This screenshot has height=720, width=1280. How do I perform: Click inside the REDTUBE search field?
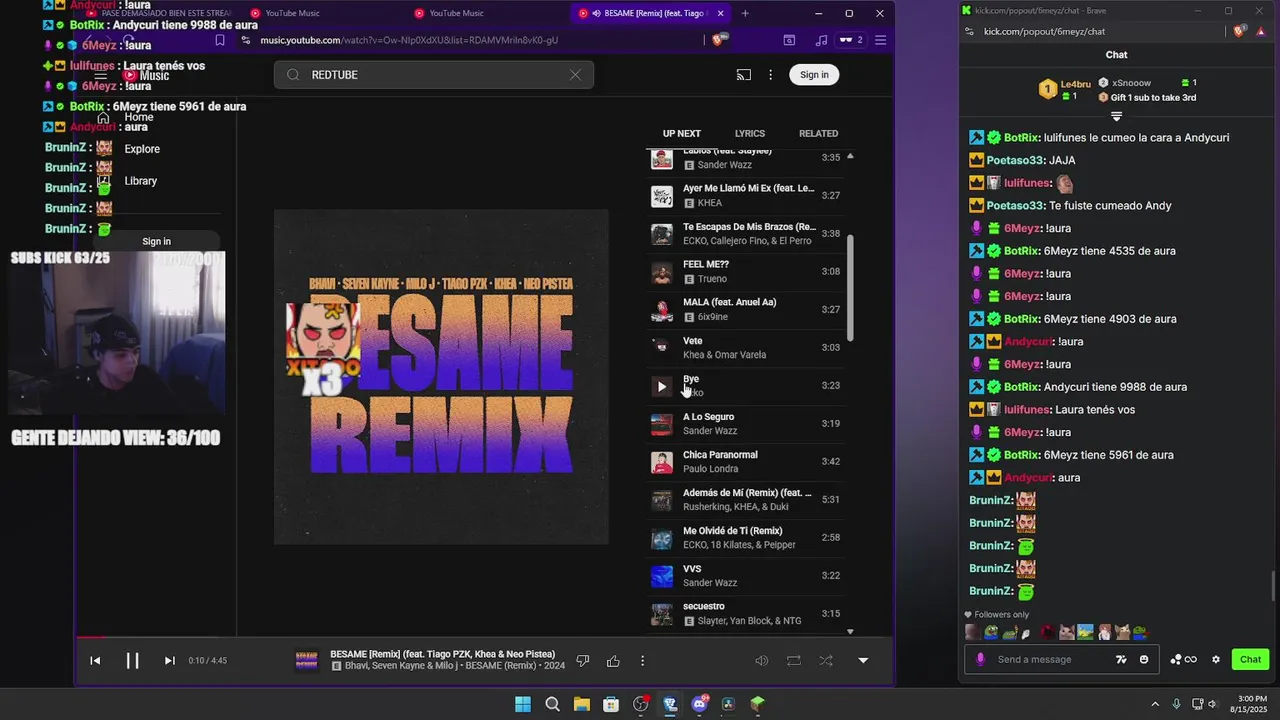[x=433, y=75]
